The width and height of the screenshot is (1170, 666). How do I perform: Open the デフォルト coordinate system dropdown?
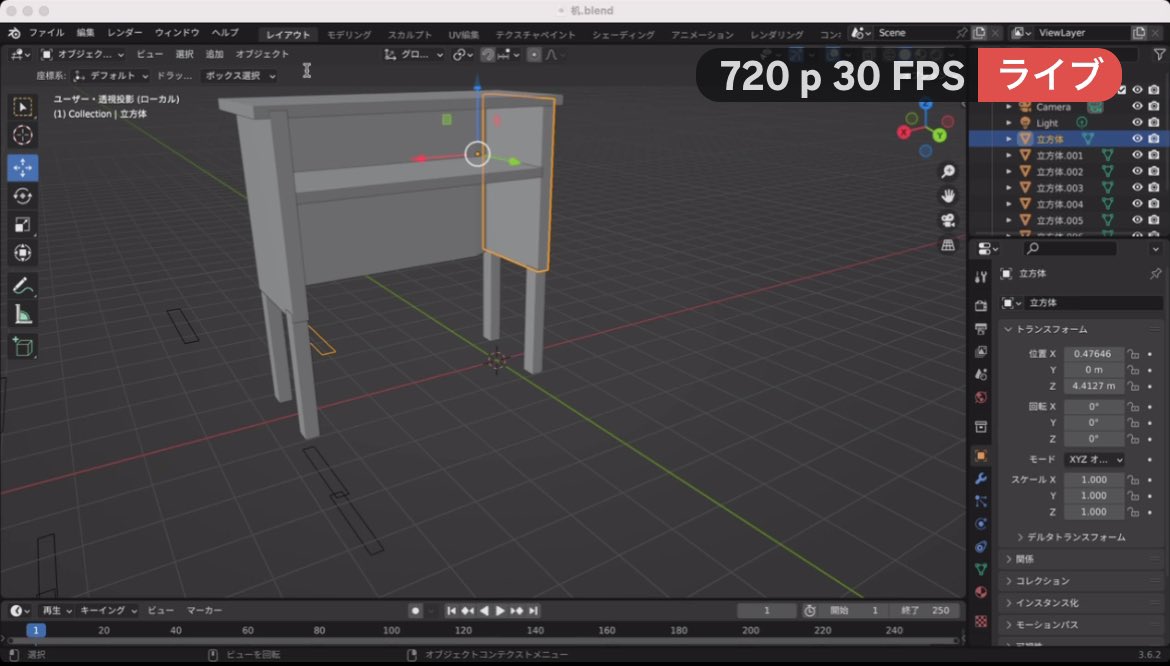pos(110,75)
